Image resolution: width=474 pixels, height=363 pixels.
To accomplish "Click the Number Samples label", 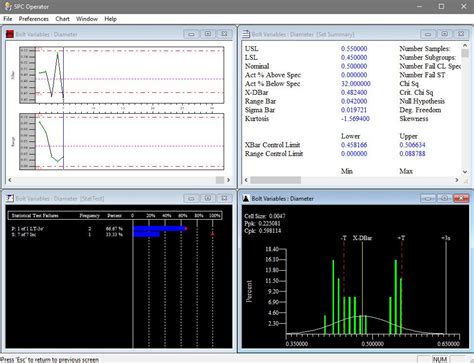I will (x=425, y=49).
